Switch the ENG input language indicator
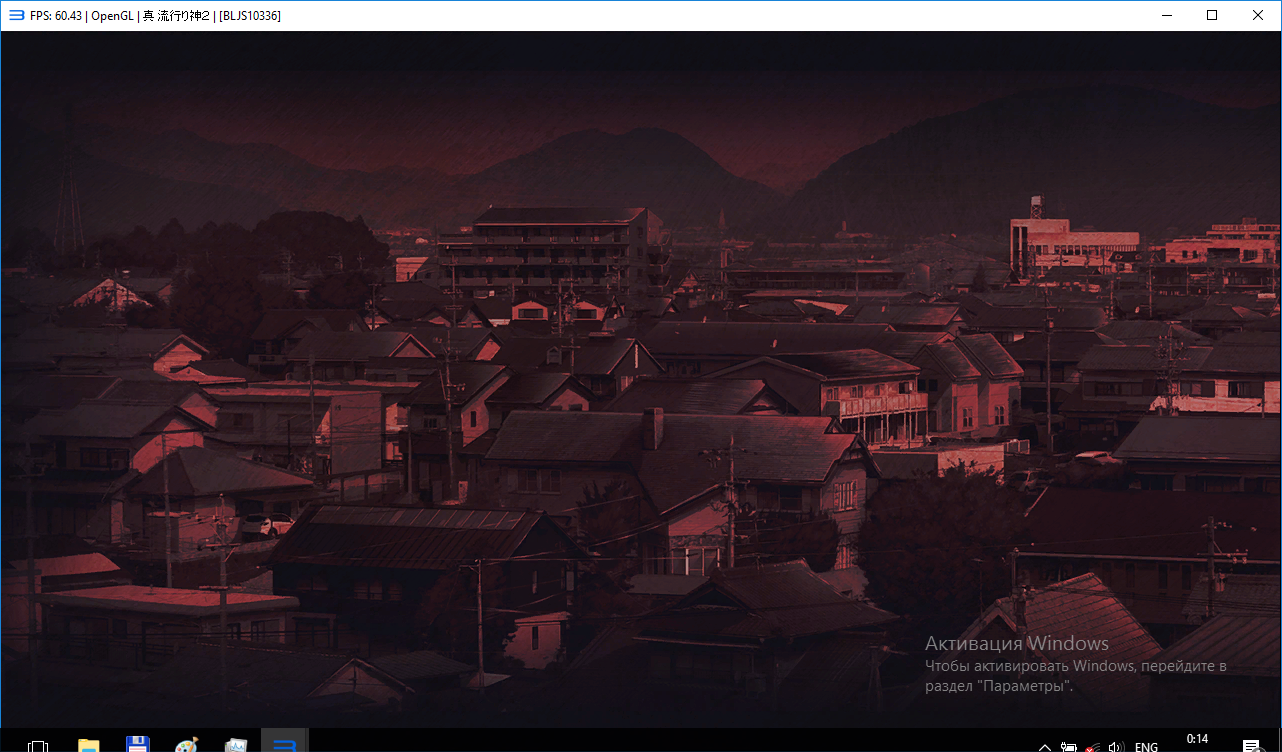Image resolution: width=1282 pixels, height=752 pixels. (x=1146, y=746)
